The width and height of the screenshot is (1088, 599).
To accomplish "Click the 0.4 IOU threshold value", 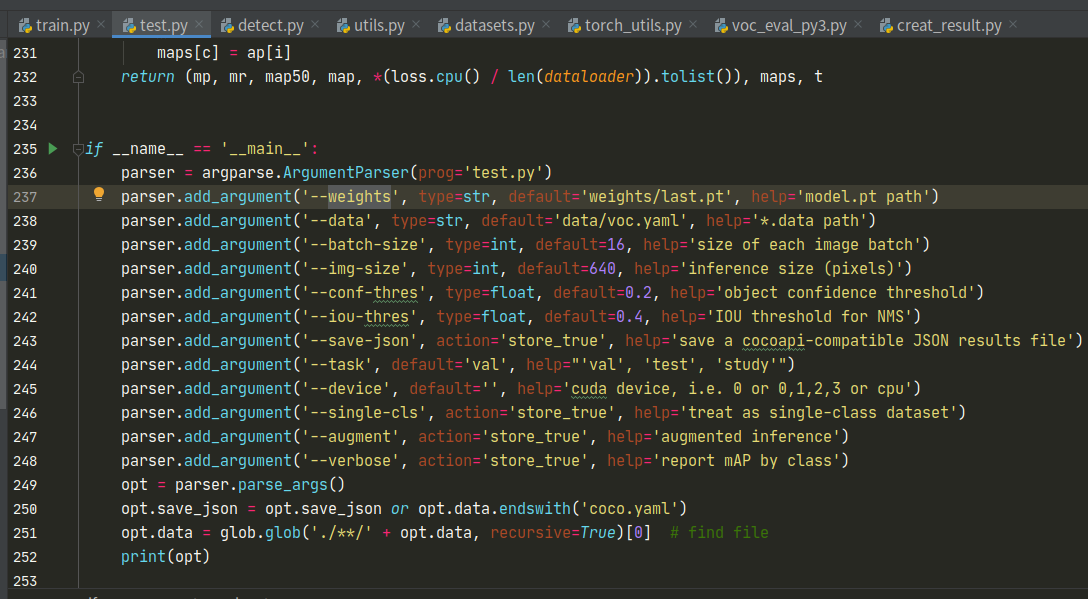I will coord(629,317).
